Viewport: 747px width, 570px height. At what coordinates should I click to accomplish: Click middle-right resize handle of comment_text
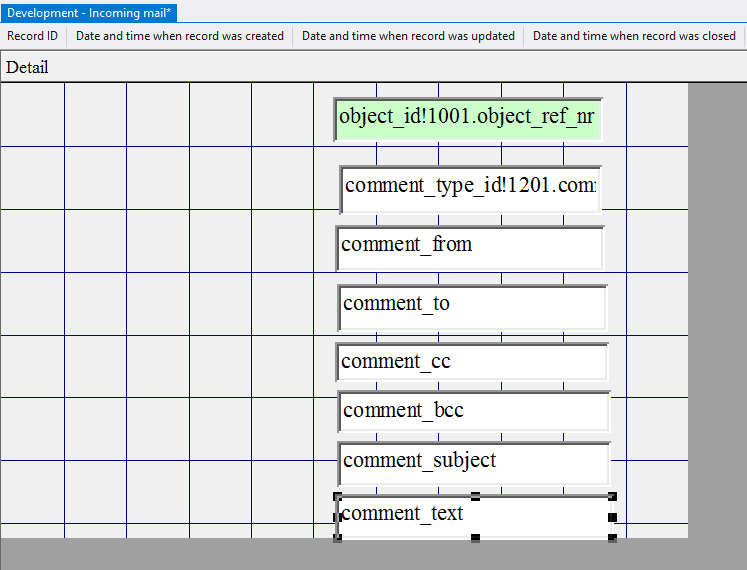pyautogui.click(x=612, y=517)
